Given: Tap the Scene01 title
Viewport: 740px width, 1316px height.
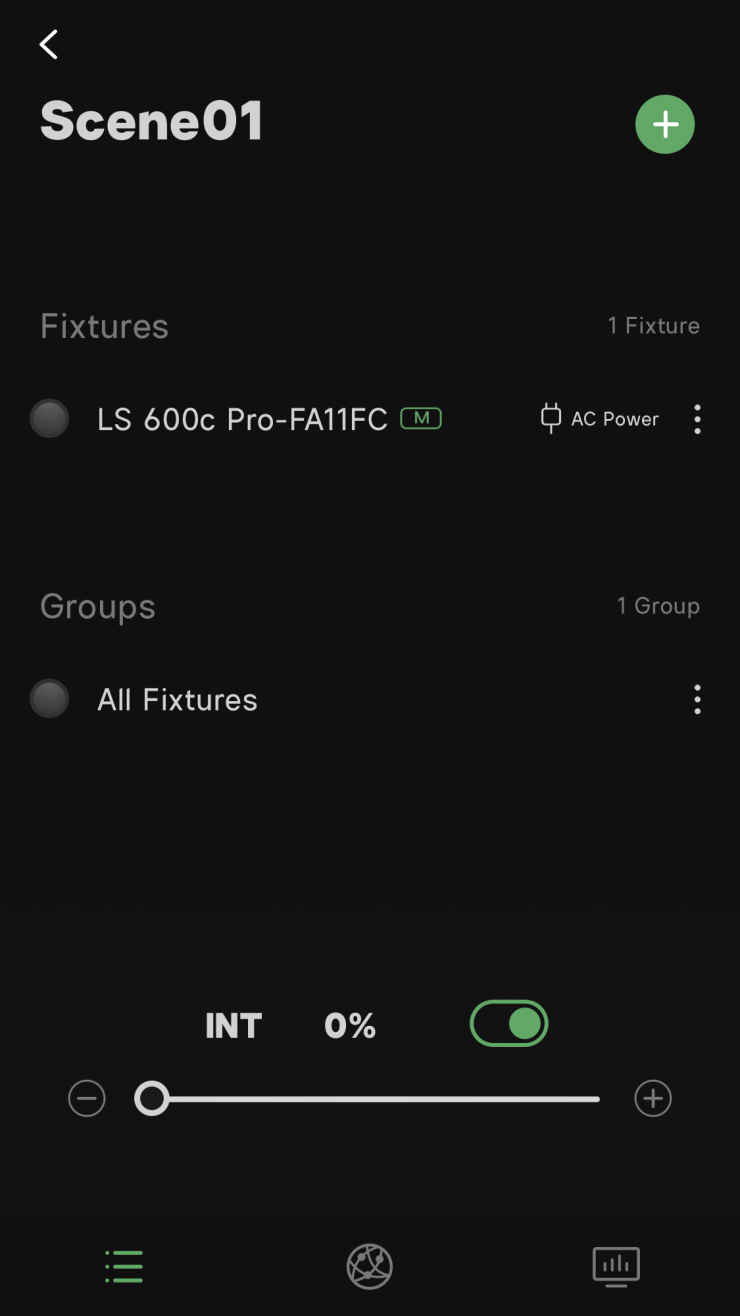Looking at the screenshot, I should point(152,122).
